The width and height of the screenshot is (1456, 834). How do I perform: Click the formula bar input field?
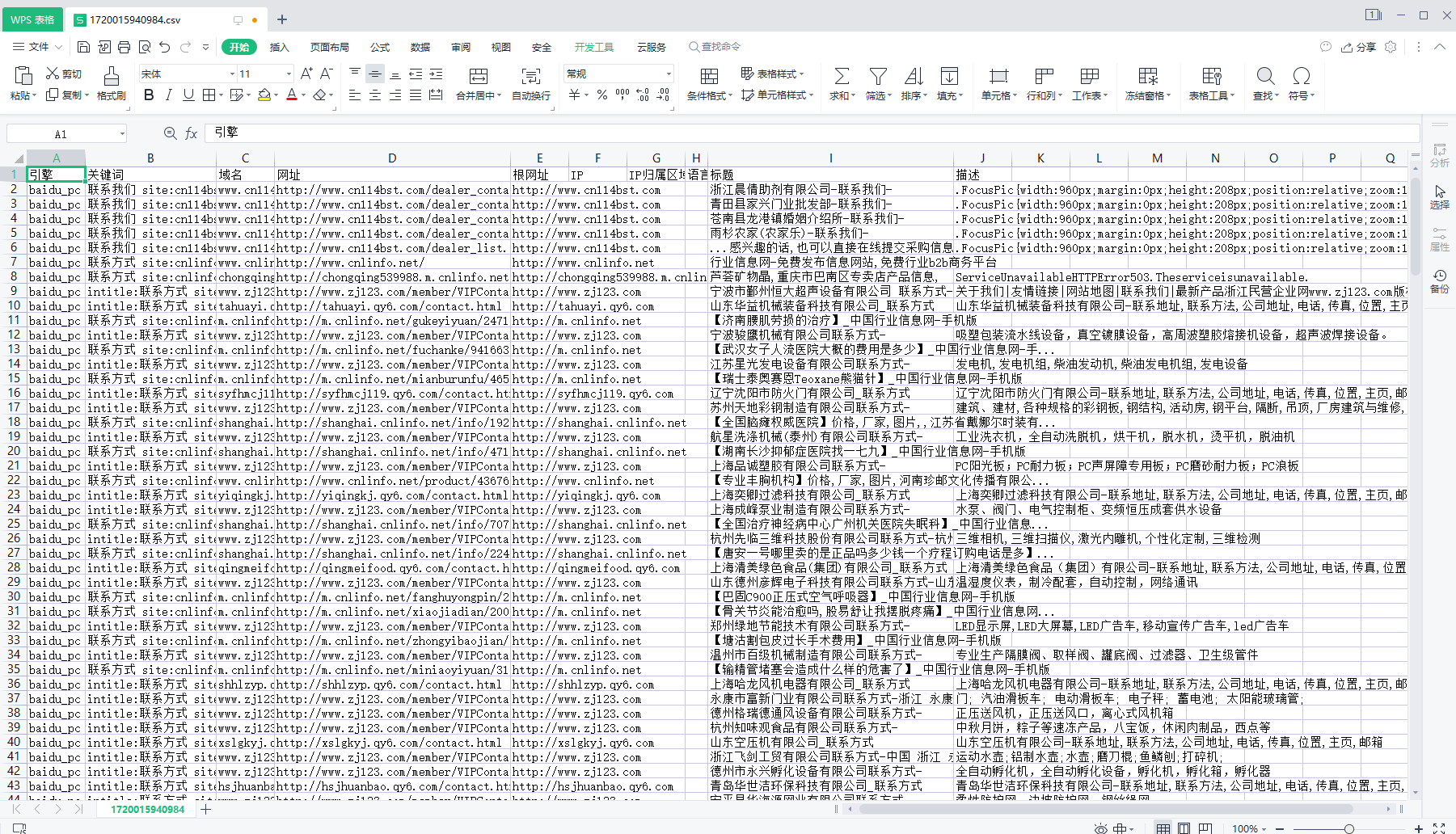(x=808, y=133)
